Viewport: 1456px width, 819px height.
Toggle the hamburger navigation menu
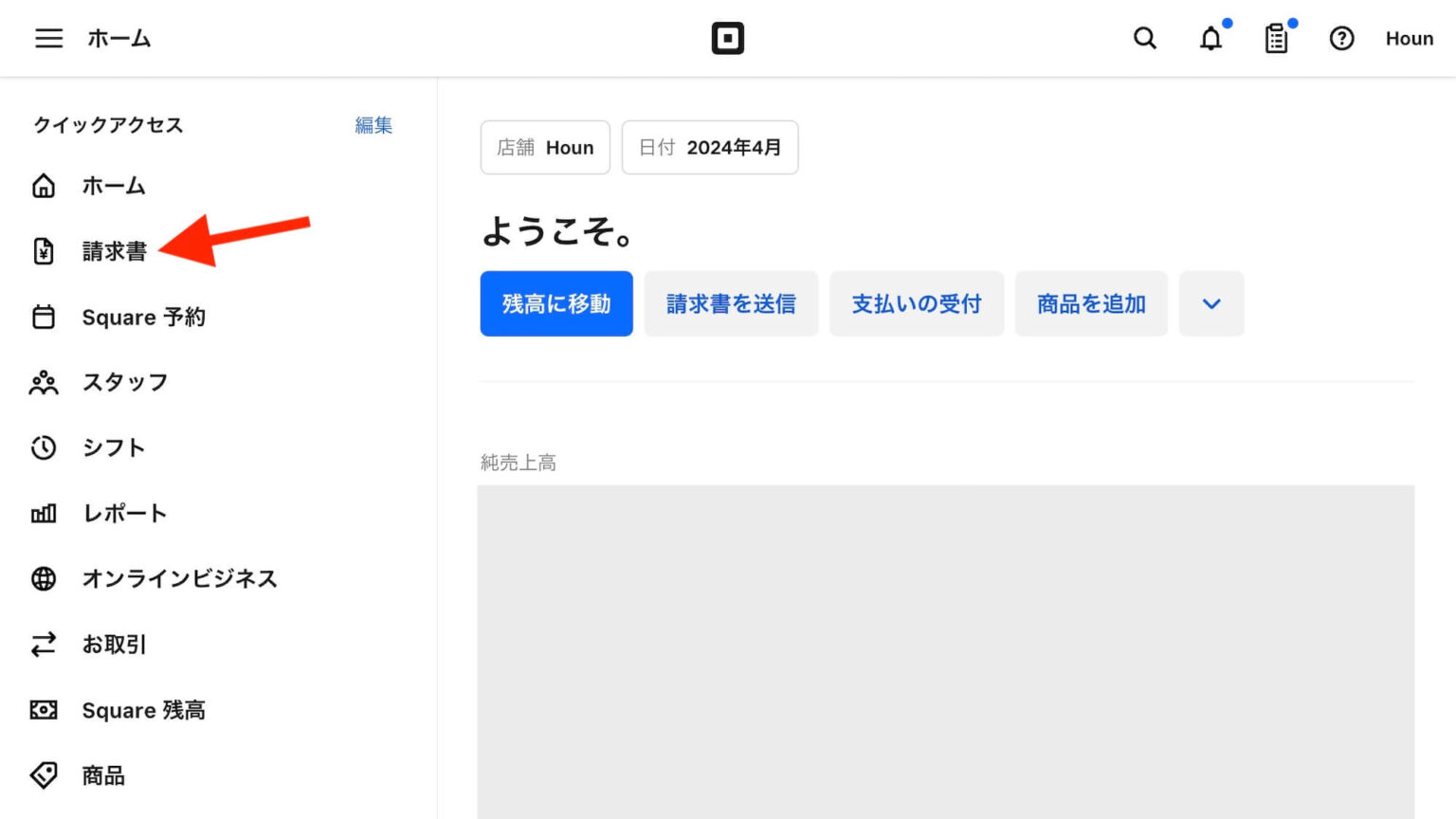point(48,38)
